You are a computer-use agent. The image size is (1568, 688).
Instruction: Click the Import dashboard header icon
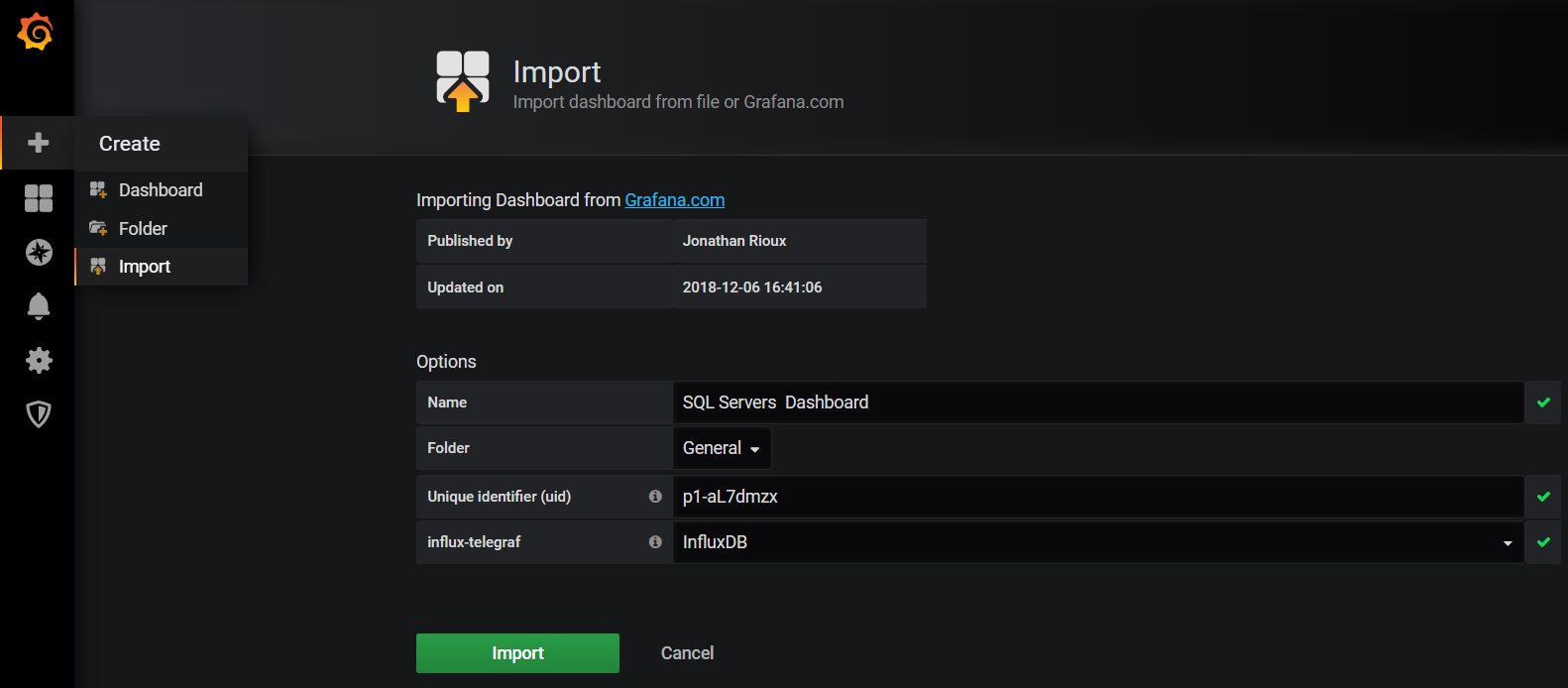[x=463, y=80]
